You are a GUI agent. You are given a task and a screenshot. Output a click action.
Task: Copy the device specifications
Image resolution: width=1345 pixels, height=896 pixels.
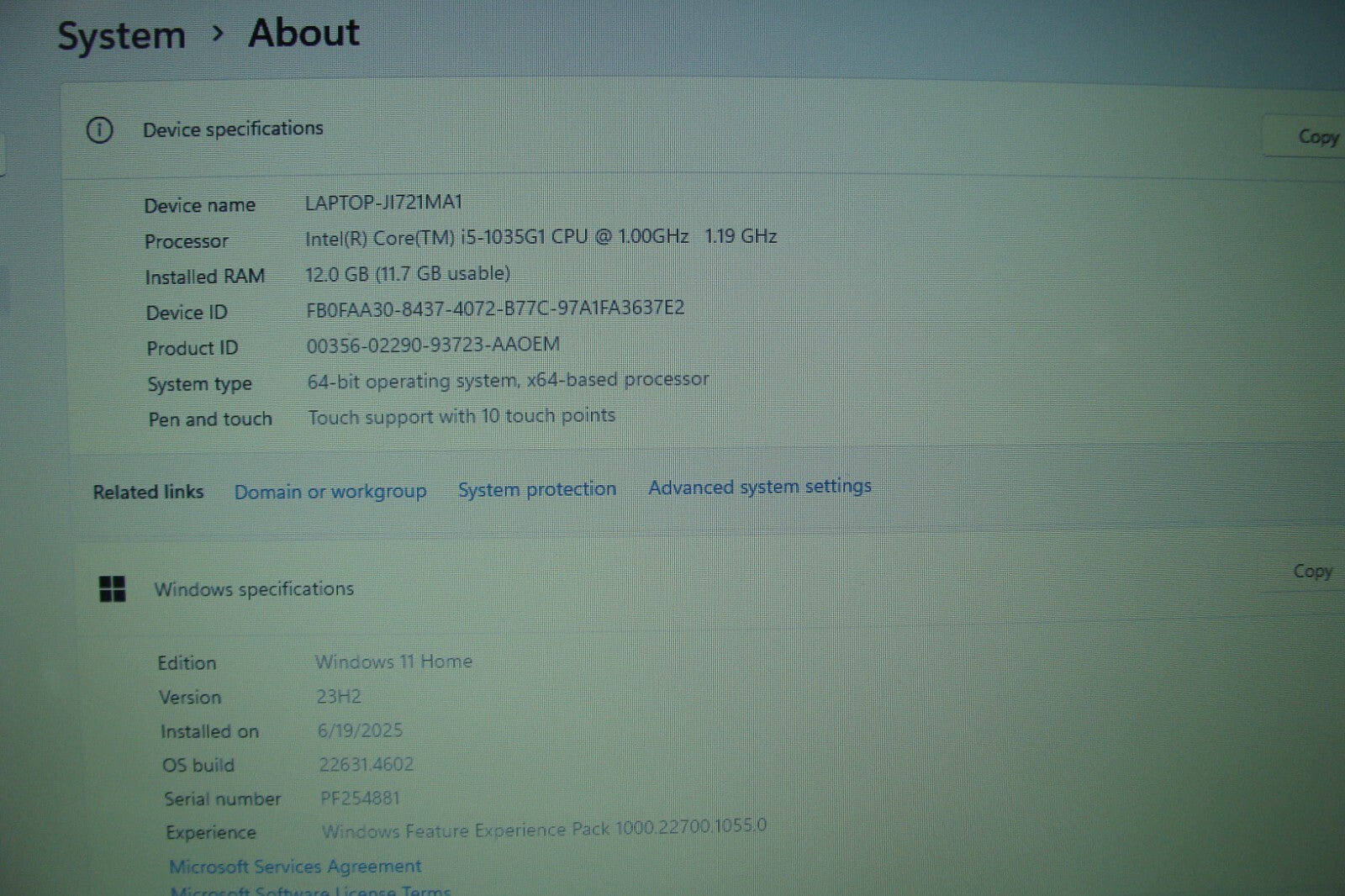click(1316, 136)
